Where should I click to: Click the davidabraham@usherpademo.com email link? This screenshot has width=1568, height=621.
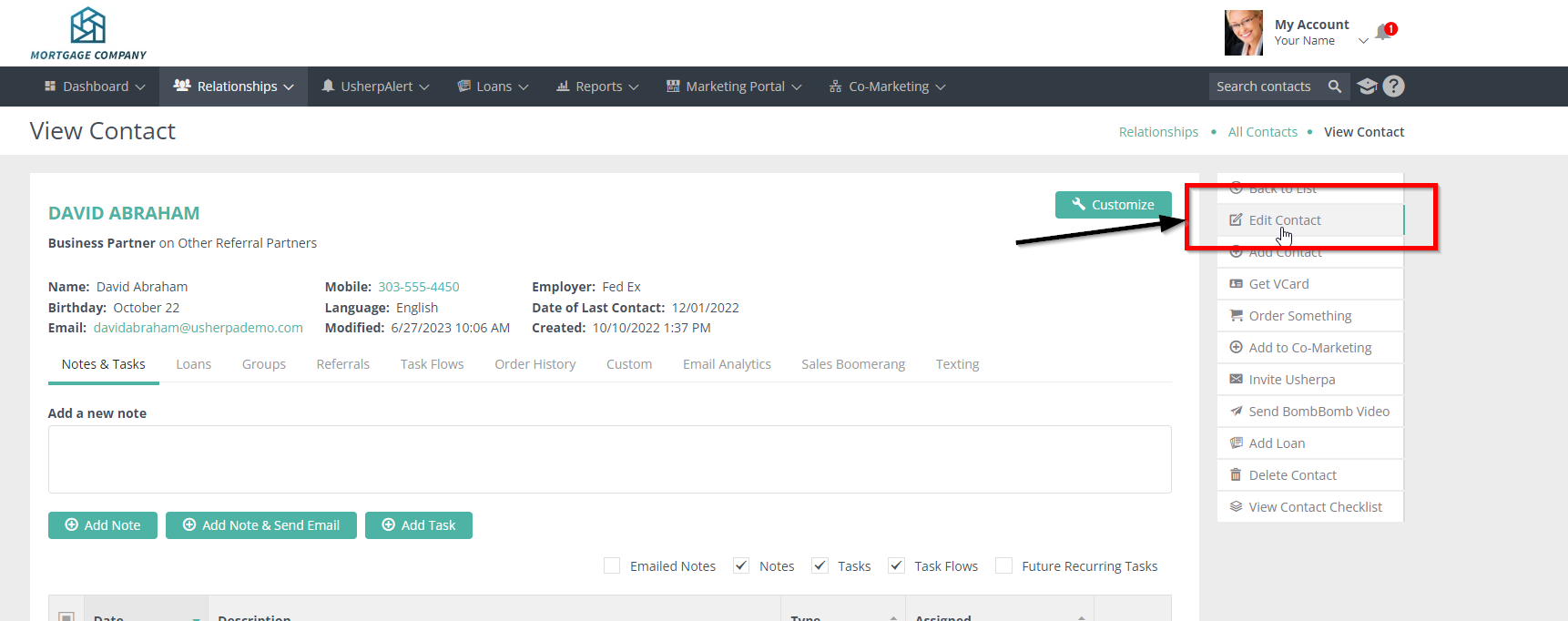[198, 328]
